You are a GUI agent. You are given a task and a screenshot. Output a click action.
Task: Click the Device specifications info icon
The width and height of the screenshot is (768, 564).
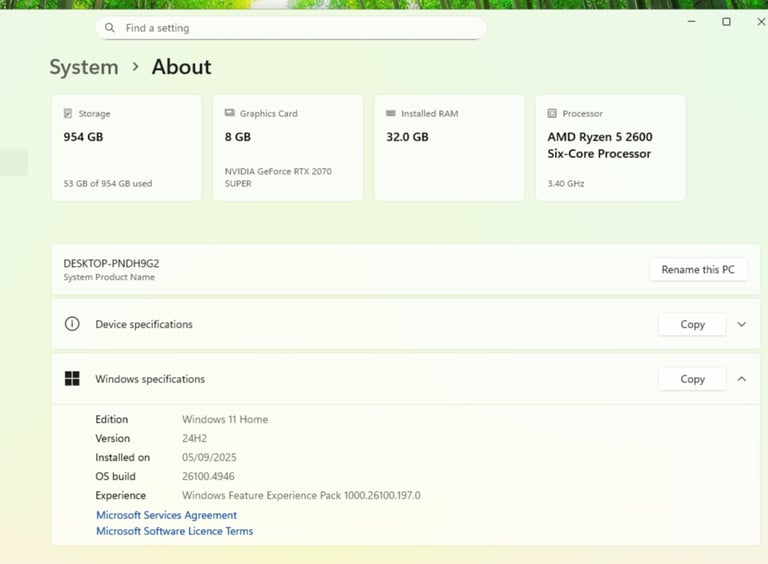tap(72, 324)
